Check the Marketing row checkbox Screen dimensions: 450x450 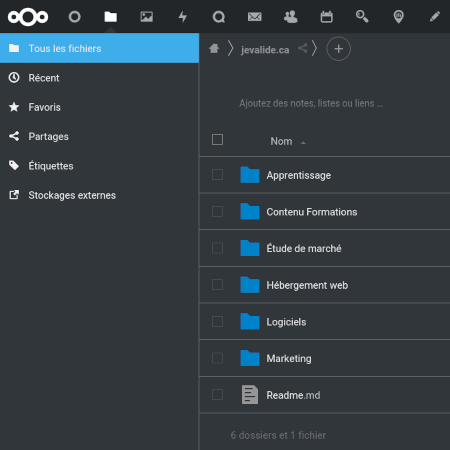pyautogui.click(x=217, y=358)
